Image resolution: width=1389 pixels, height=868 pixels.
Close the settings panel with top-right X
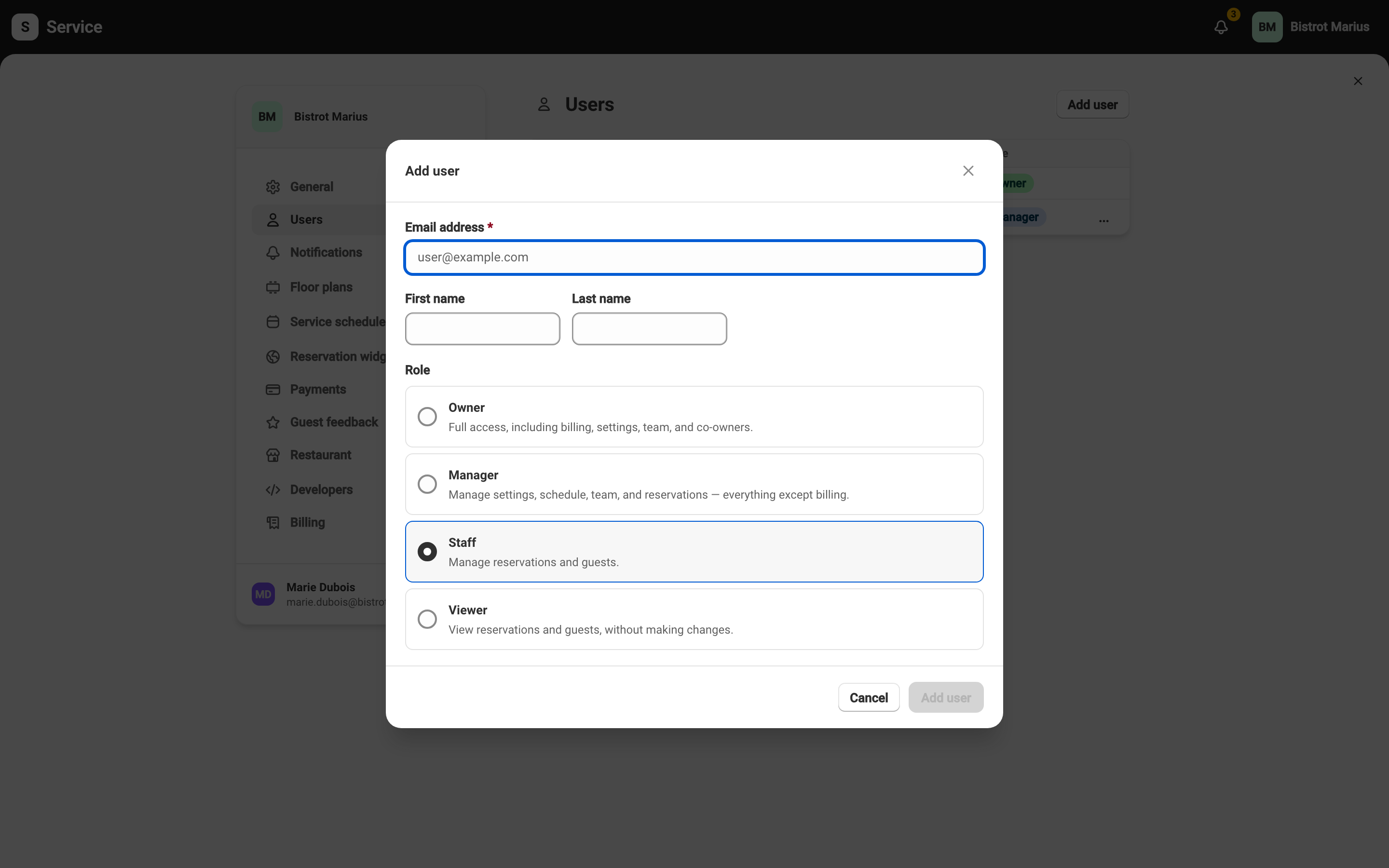(1358, 81)
